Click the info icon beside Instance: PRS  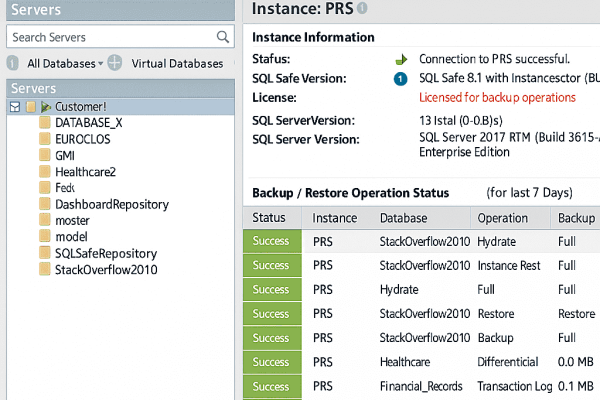click(x=362, y=8)
